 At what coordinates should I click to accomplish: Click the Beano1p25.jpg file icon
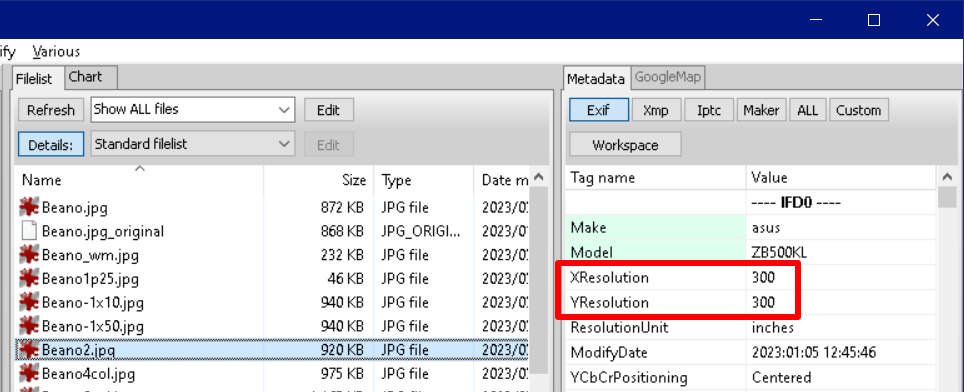click(29, 279)
